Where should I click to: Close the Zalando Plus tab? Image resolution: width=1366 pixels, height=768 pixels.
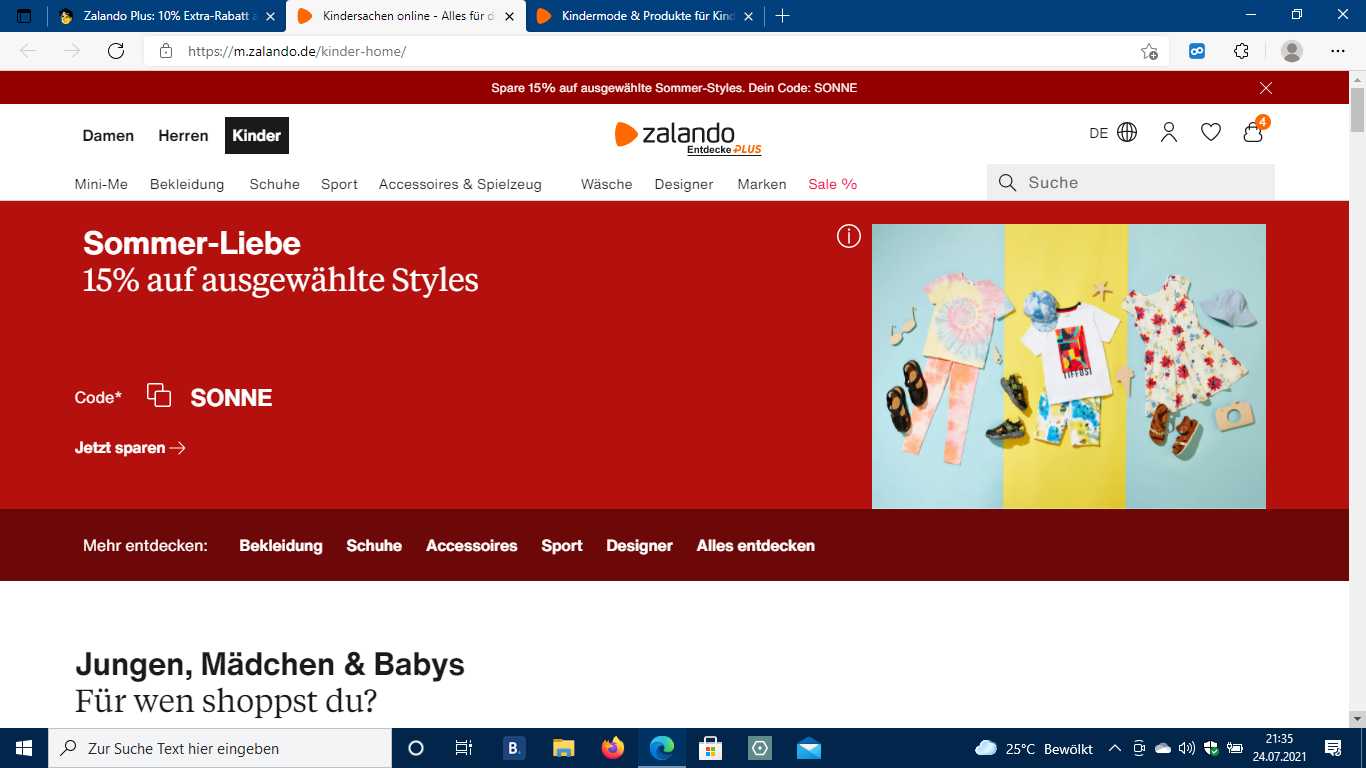pyautogui.click(x=270, y=17)
